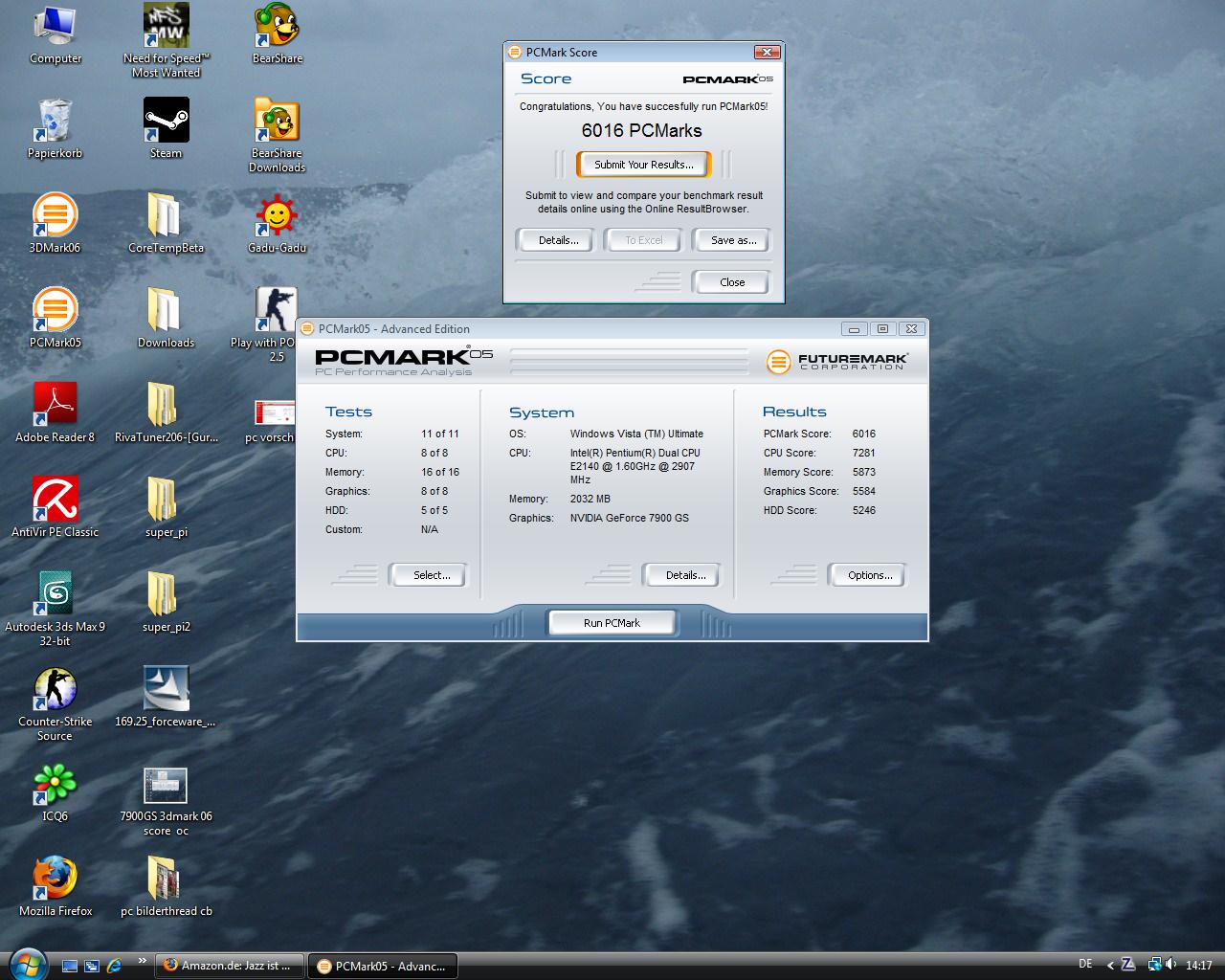Launch the Steam shortcut
This screenshot has width=1225, height=980.
point(166,128)
